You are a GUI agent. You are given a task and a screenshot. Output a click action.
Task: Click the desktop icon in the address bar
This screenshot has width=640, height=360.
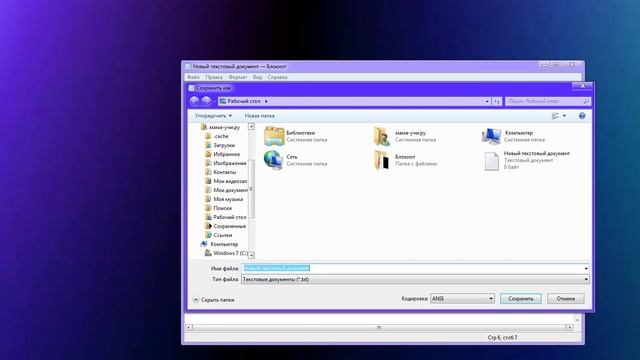(222, 101)
